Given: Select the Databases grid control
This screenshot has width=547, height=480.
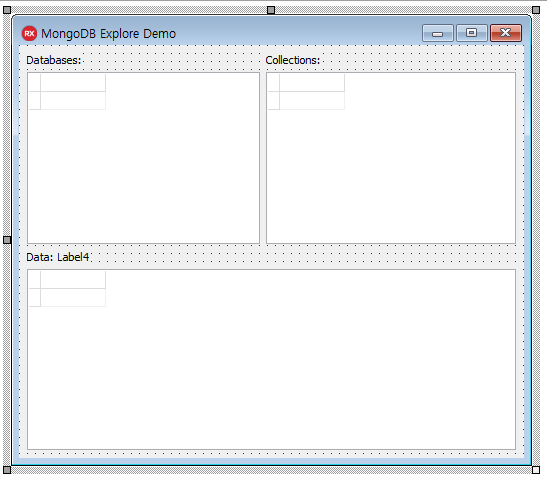Looking at the screenshot, I should pos(143,158).
